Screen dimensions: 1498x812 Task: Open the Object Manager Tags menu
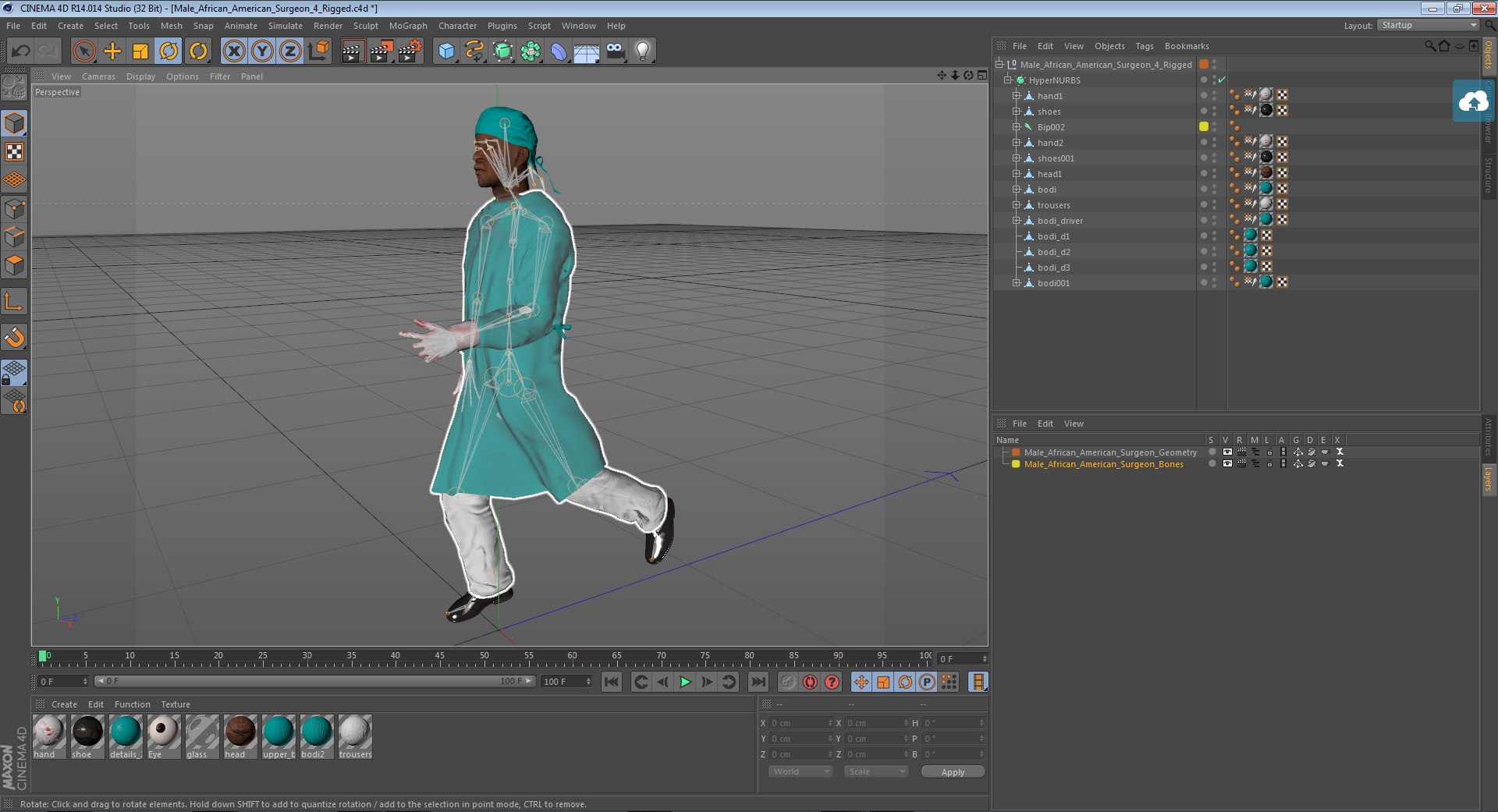pyautogui.click(x=1145, y=46)
